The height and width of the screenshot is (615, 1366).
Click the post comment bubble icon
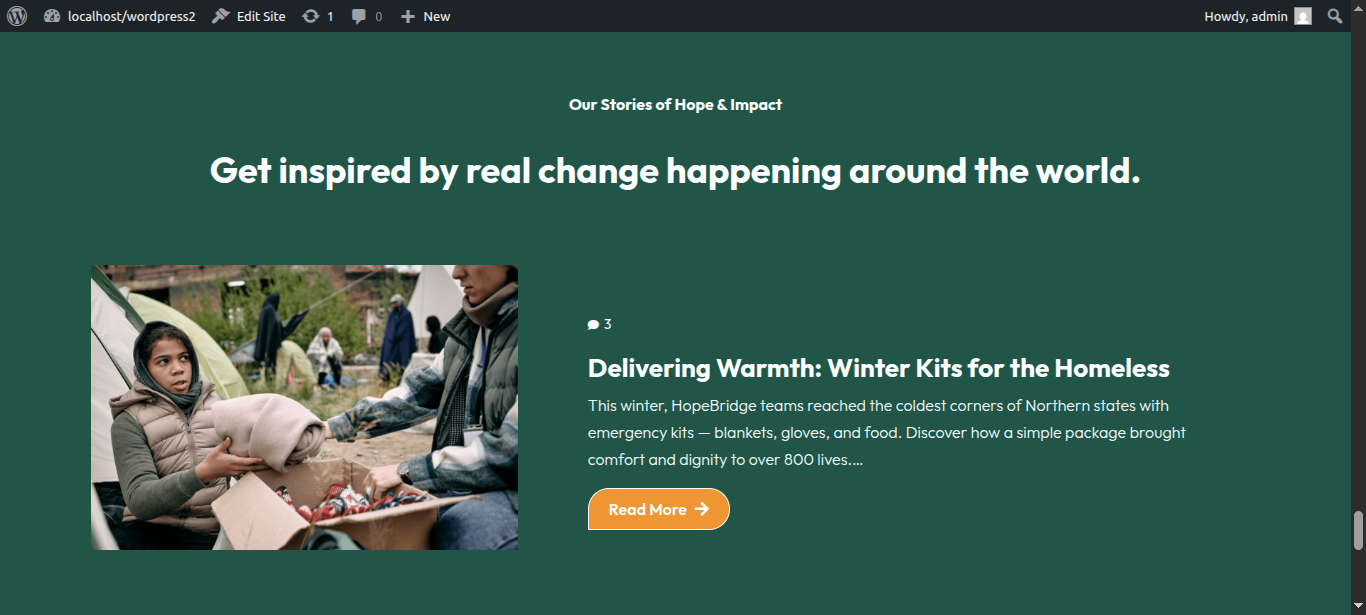pyautogui.click(x=593, y=324)
